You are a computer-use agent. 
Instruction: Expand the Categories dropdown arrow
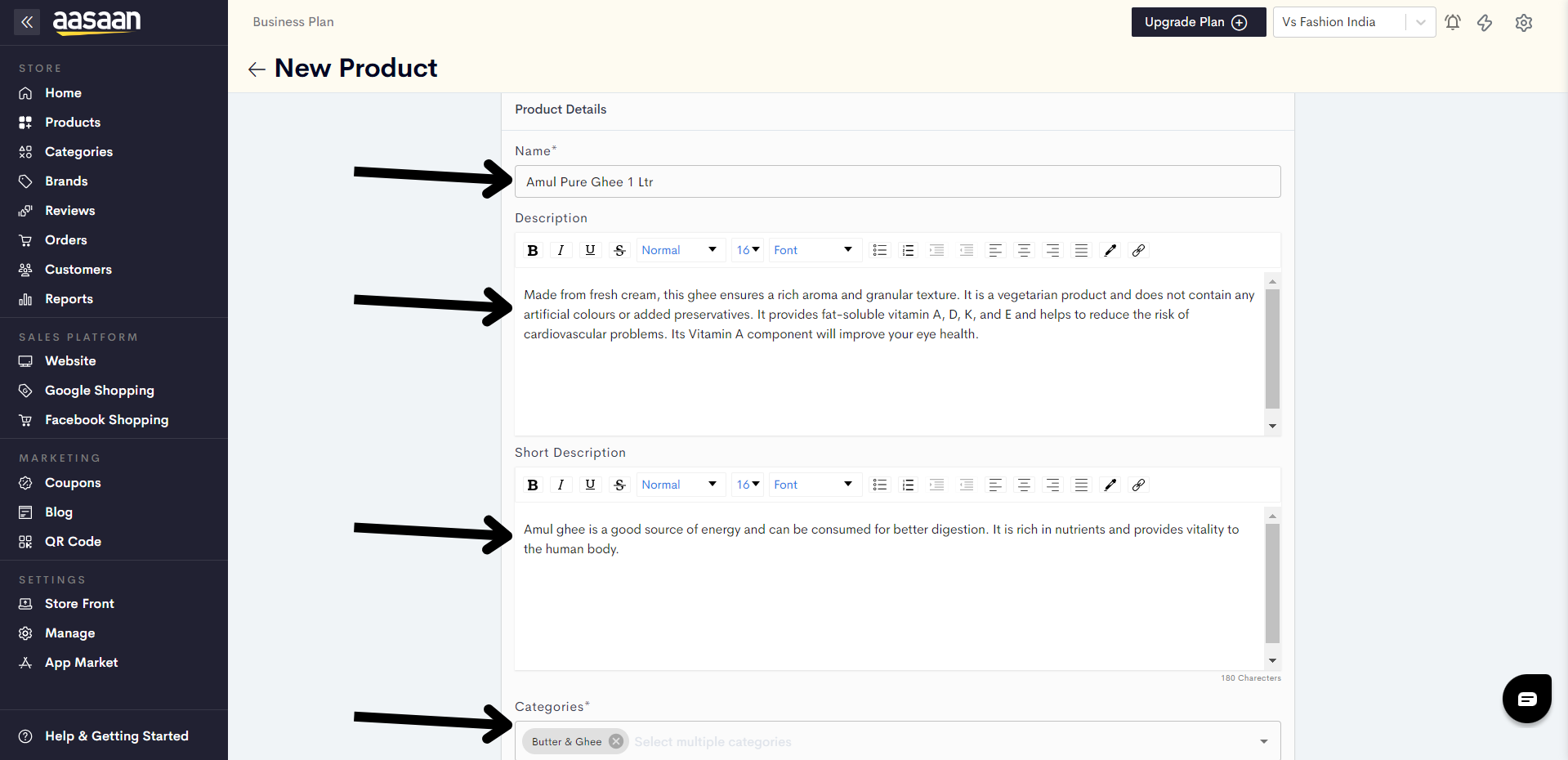coord(1264,741)
